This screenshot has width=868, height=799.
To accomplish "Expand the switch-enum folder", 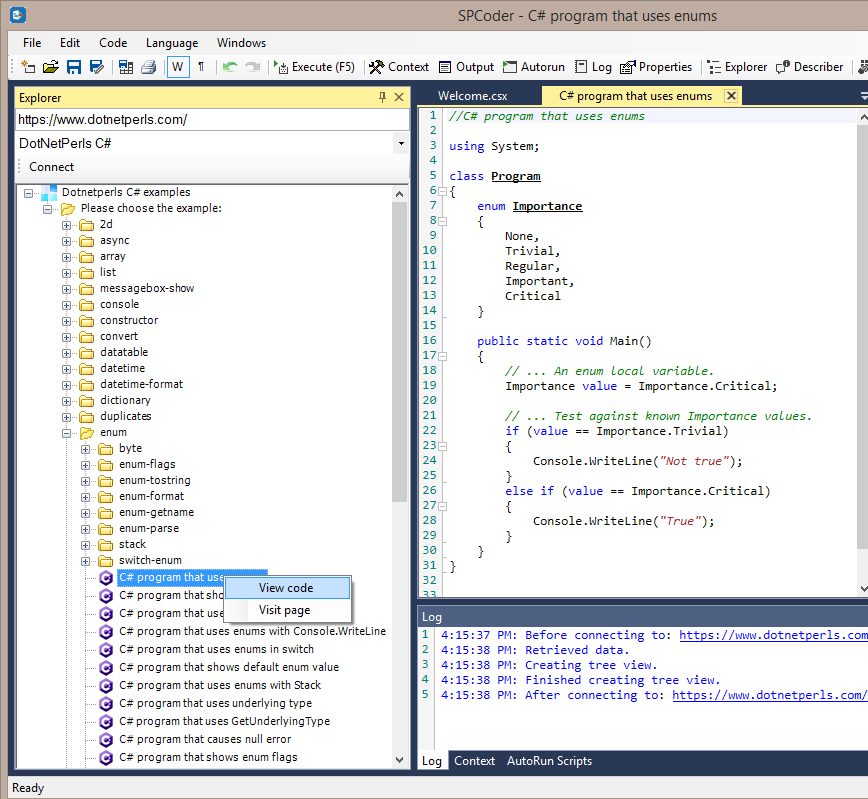I will [x=85, y=561].
